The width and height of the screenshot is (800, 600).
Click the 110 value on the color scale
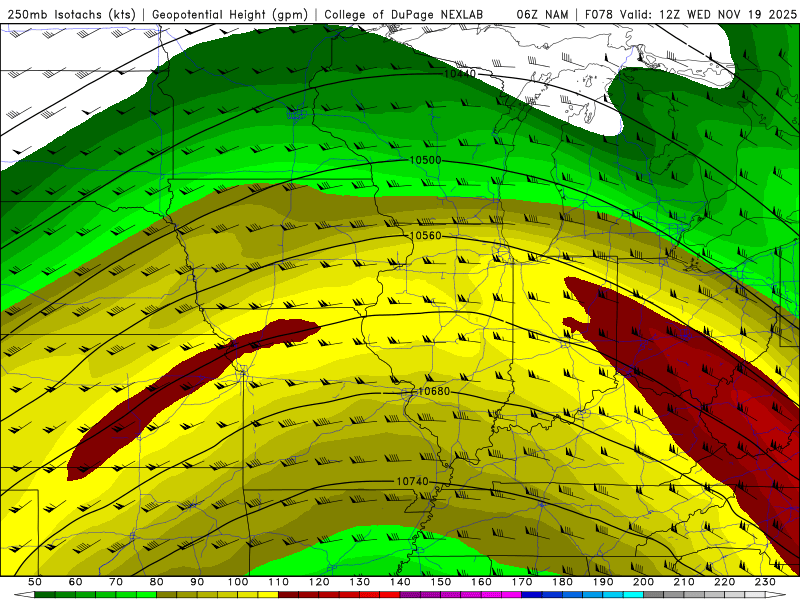[278, 582]
